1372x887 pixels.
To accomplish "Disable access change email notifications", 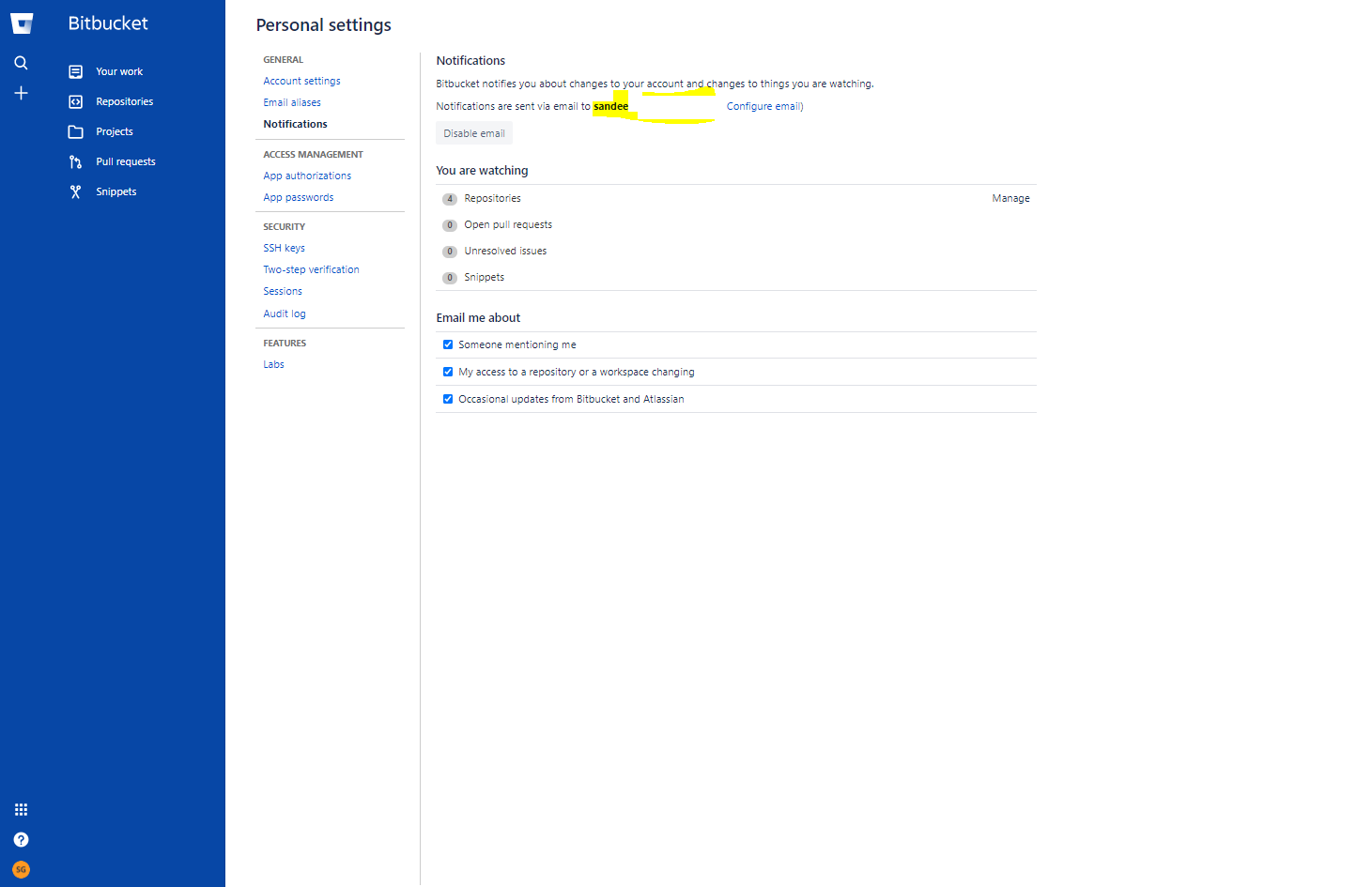I will [x=448, y=372].
